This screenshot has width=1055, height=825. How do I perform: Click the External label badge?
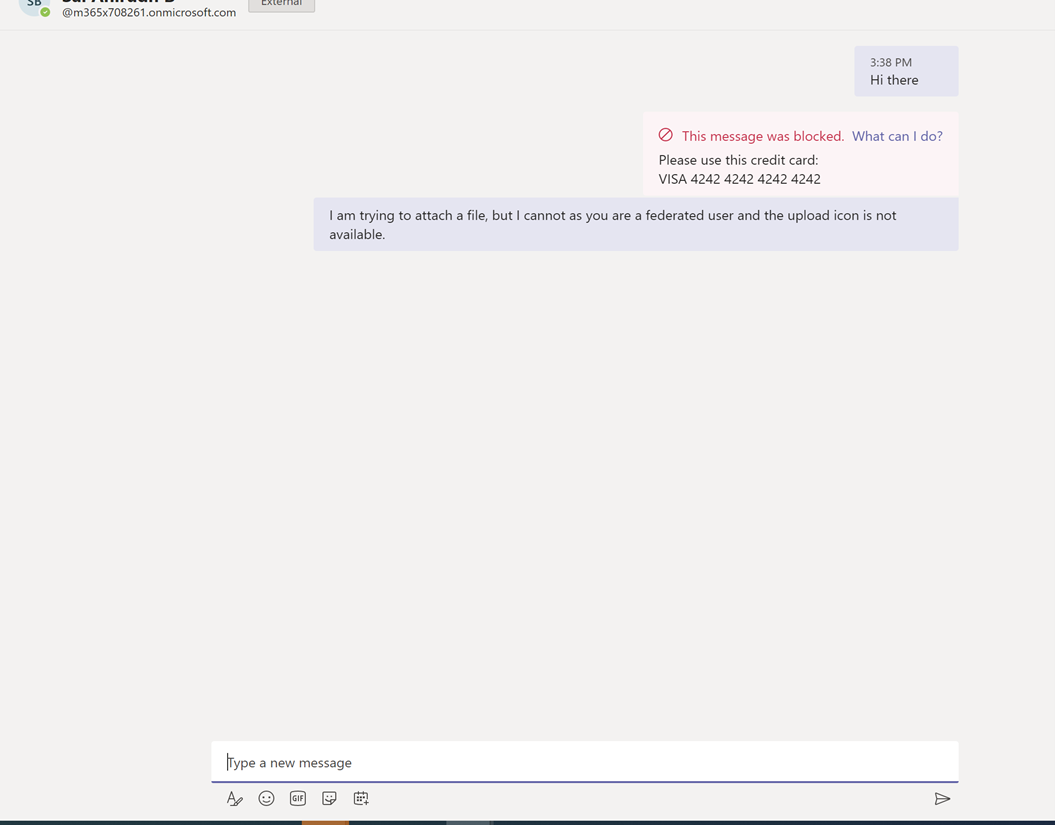point(281,3)
